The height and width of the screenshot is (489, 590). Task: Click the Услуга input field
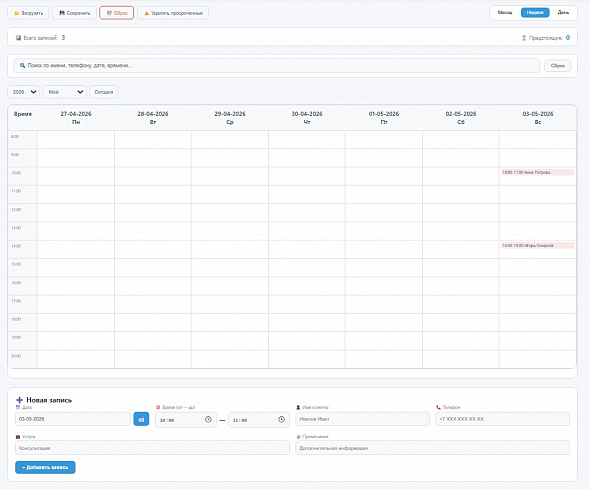tap(152, 448)
